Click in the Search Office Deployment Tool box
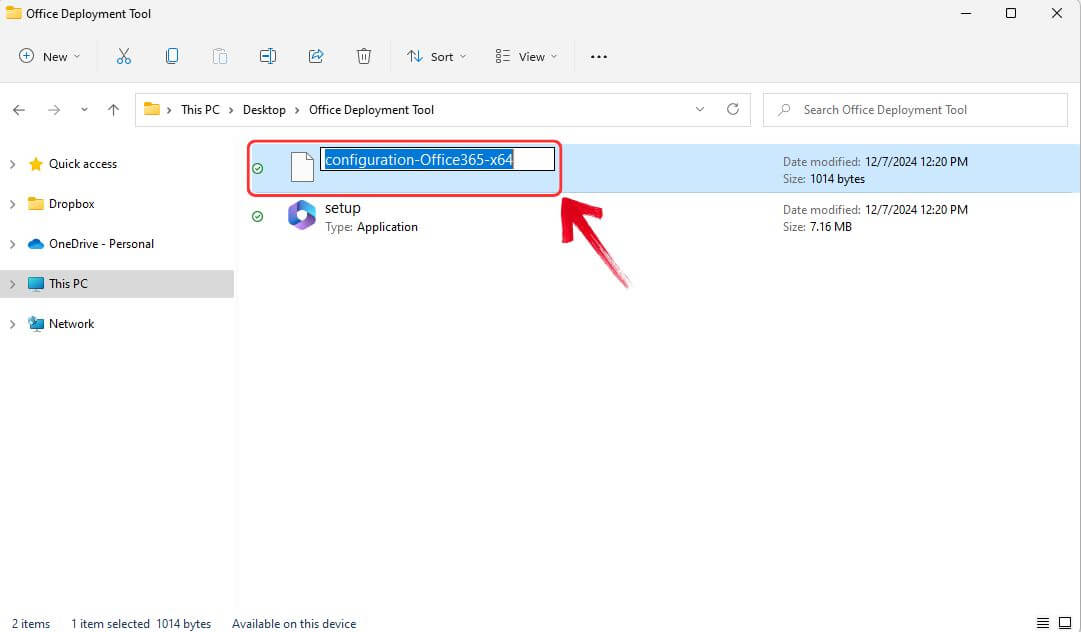This screenshot has height=632, width=1081. (x=915, y=110)
